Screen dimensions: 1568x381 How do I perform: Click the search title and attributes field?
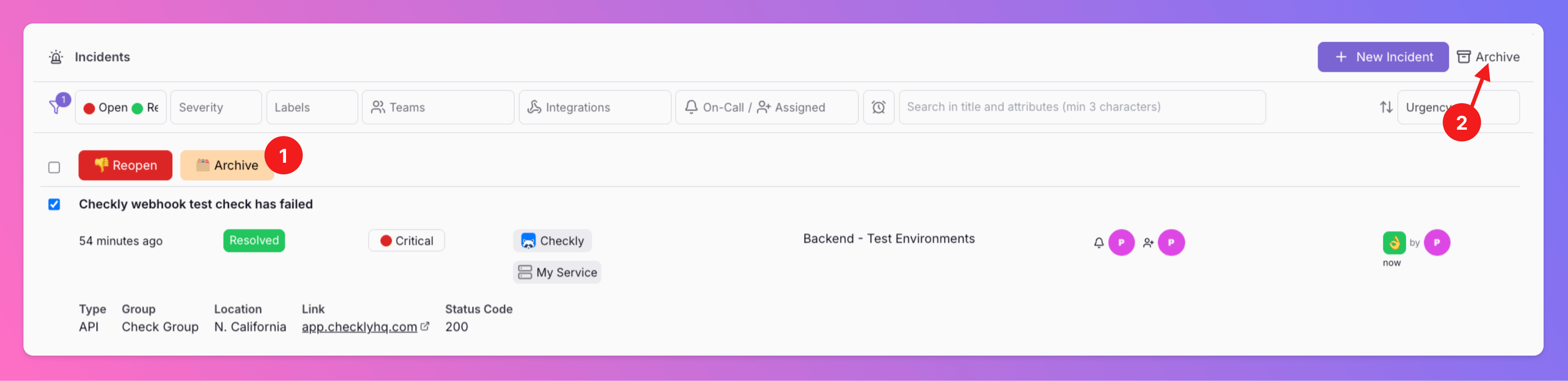[x=1081, y=107]
